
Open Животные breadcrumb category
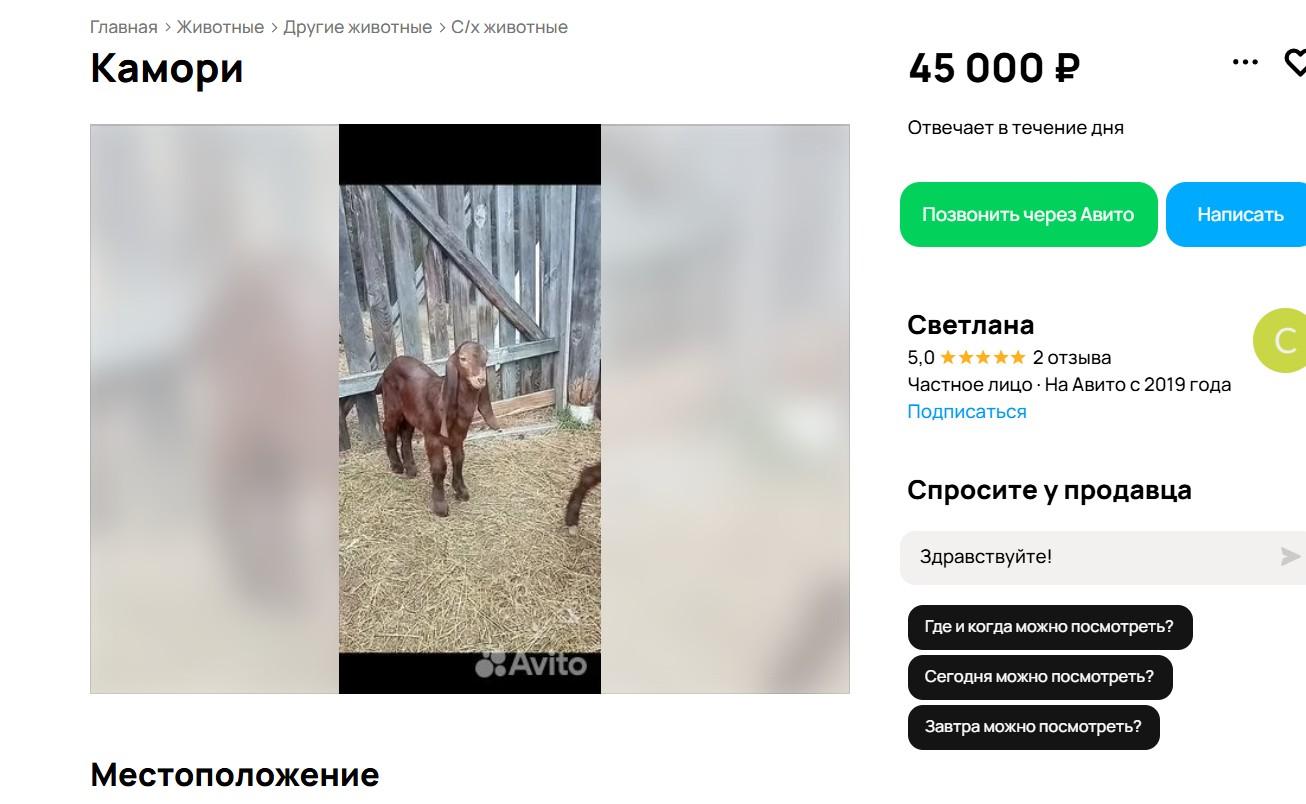(220, 27)
